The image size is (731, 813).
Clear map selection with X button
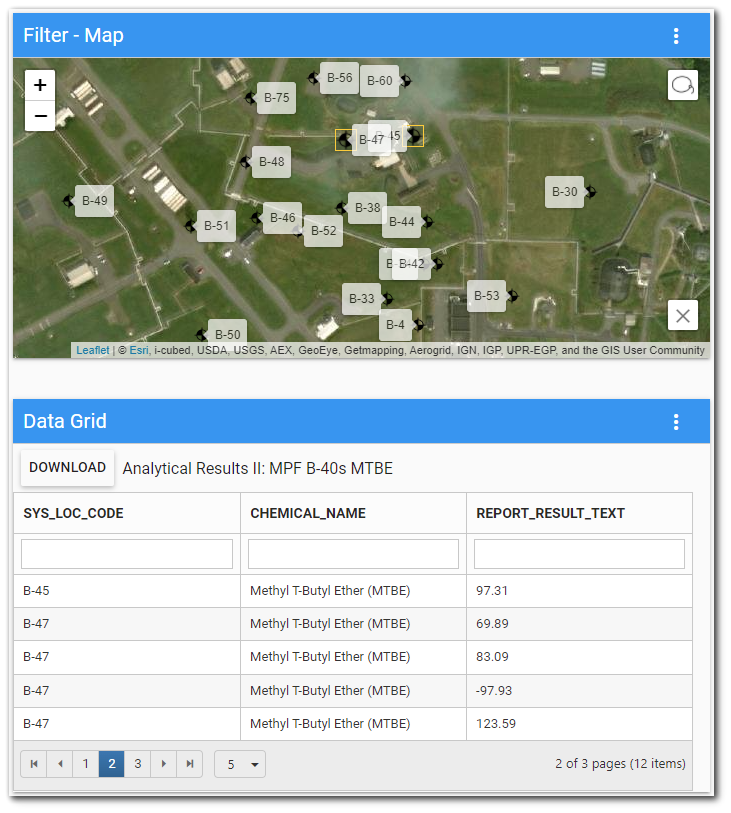(x=682, y=315)
